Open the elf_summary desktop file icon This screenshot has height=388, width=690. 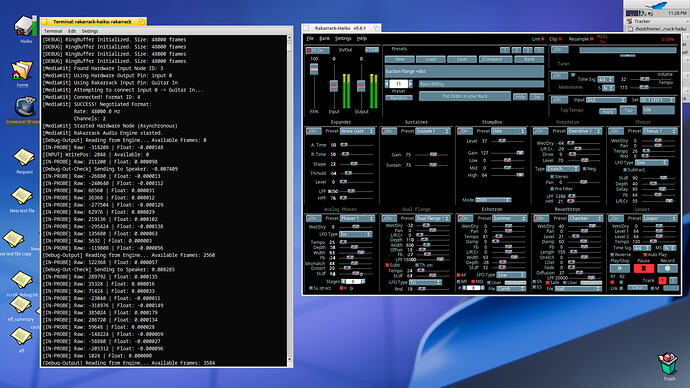coord(20,304)
